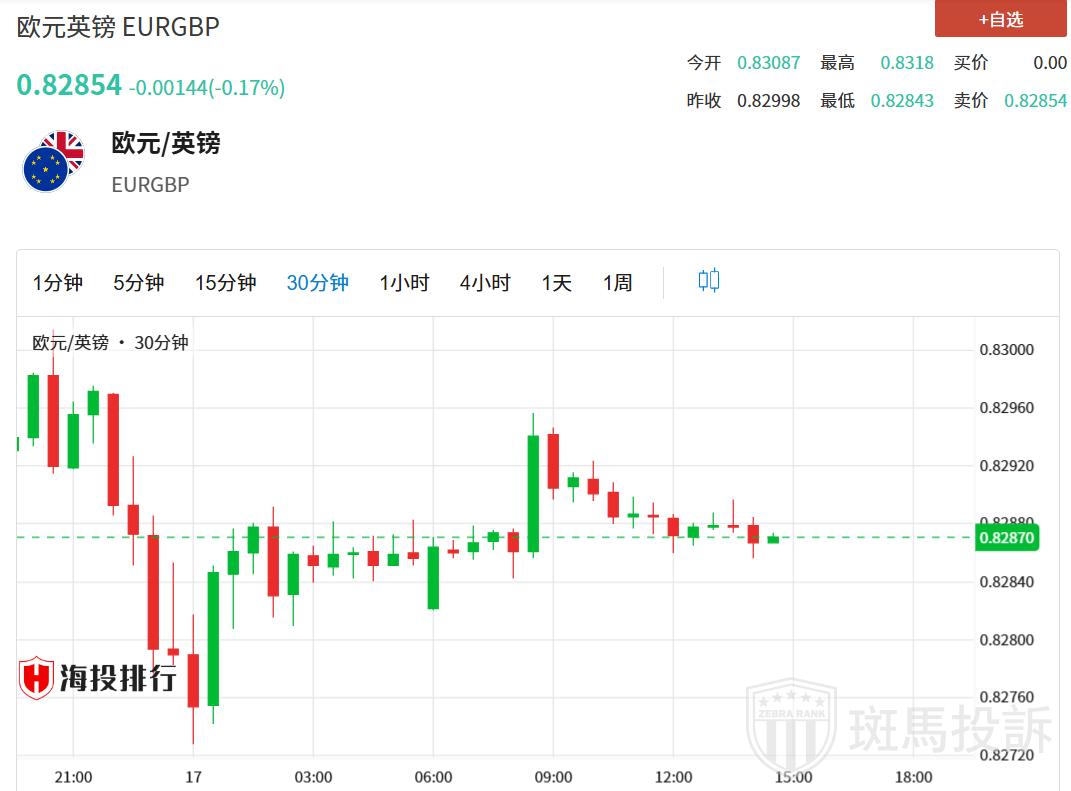
Task: Click the 0.83000 price axis label
Action: click(1006, 350)
